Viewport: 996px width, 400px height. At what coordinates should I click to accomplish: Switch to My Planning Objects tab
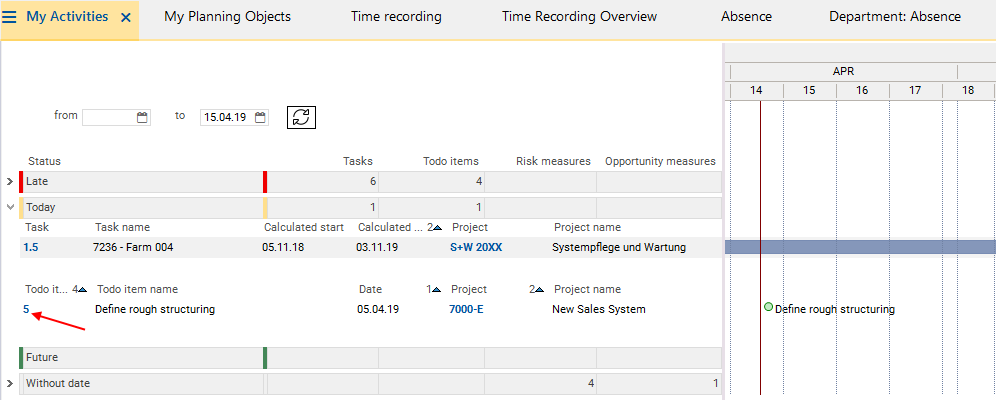[227, 17]
